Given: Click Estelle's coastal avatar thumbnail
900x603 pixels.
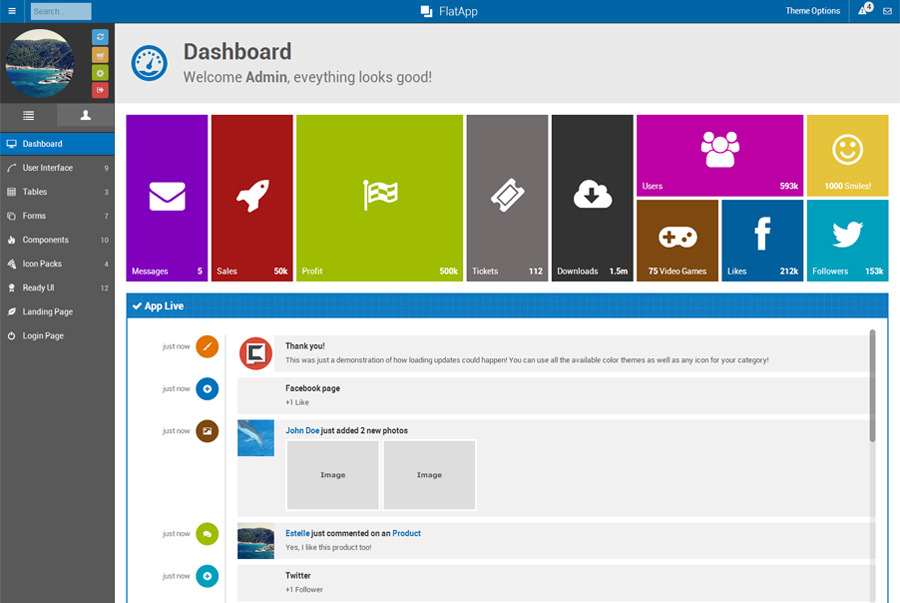Looking at the screenshot, I should (255, 540).
